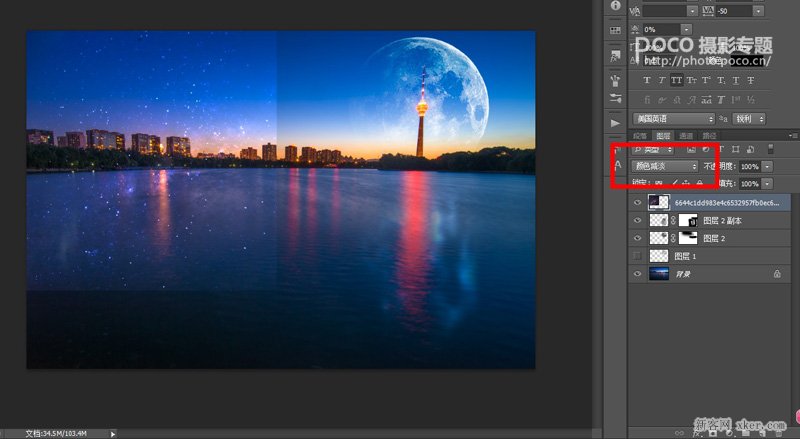Toggle Underline text style
The image size is (800, 439).
[x=736, y=80]
